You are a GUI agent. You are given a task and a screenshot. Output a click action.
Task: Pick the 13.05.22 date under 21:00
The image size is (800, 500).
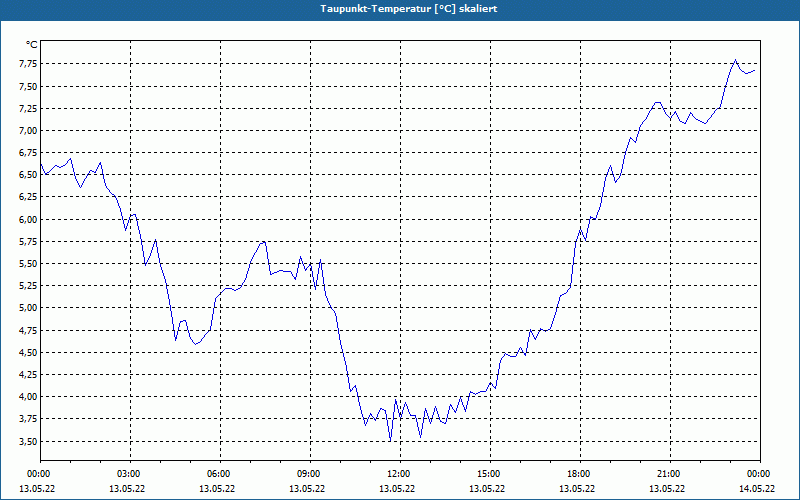point(667,488)
